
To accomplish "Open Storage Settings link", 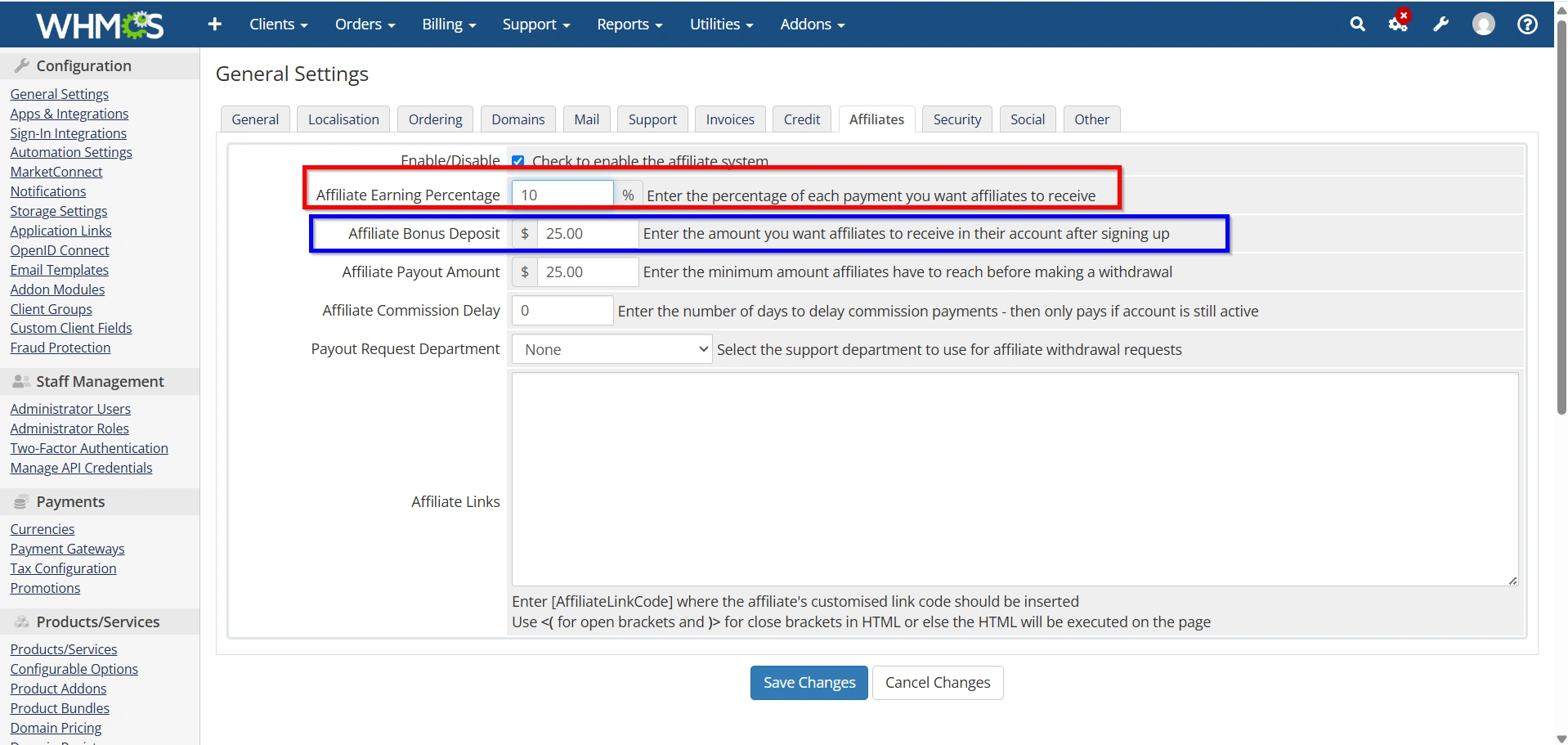I will click(59, 211).
